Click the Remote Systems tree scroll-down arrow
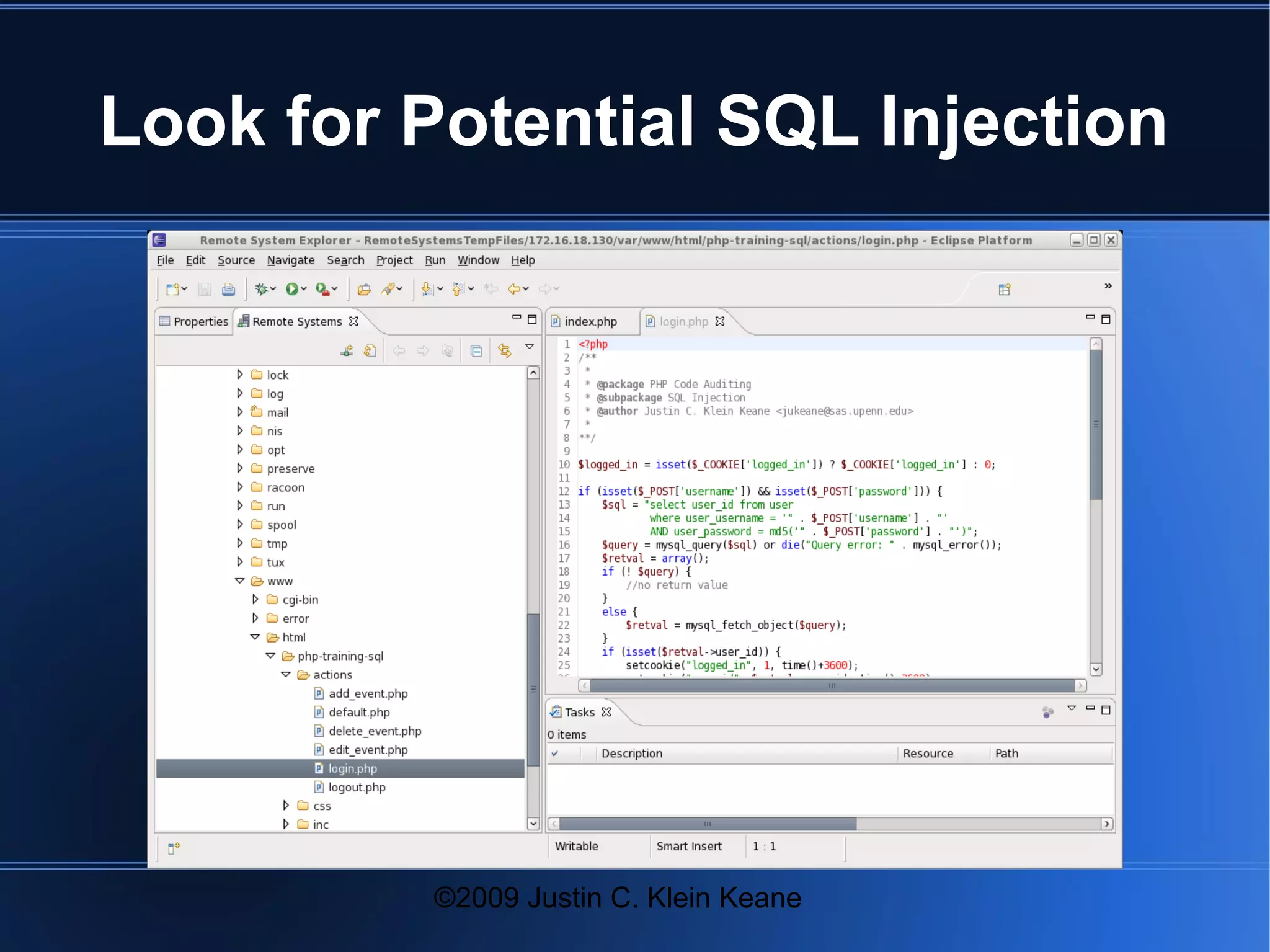The width and height of the screenshot is (1270, 952). pyautogui.click(x=533, y=824)
